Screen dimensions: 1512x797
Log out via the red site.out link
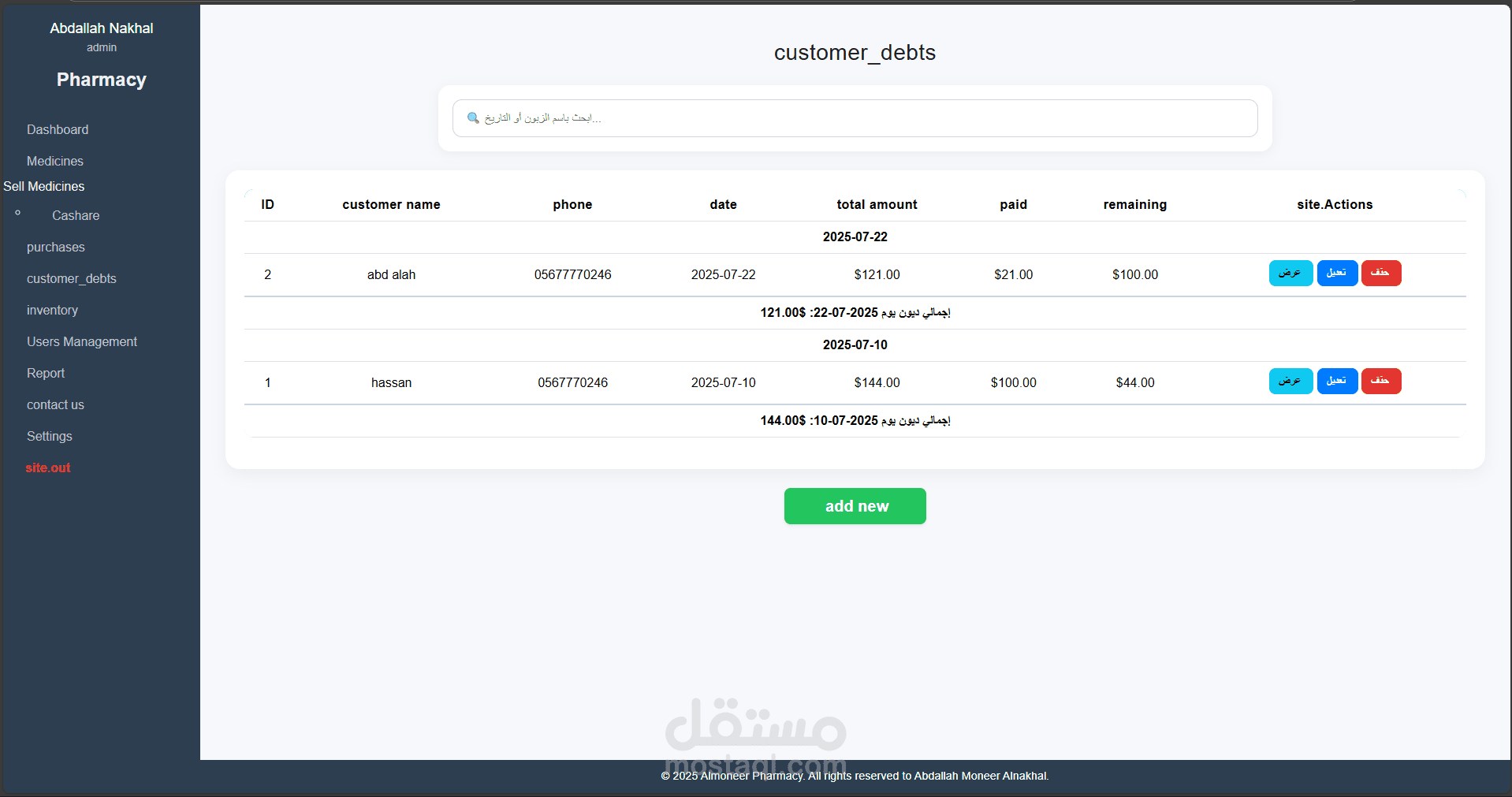(48, 467)
